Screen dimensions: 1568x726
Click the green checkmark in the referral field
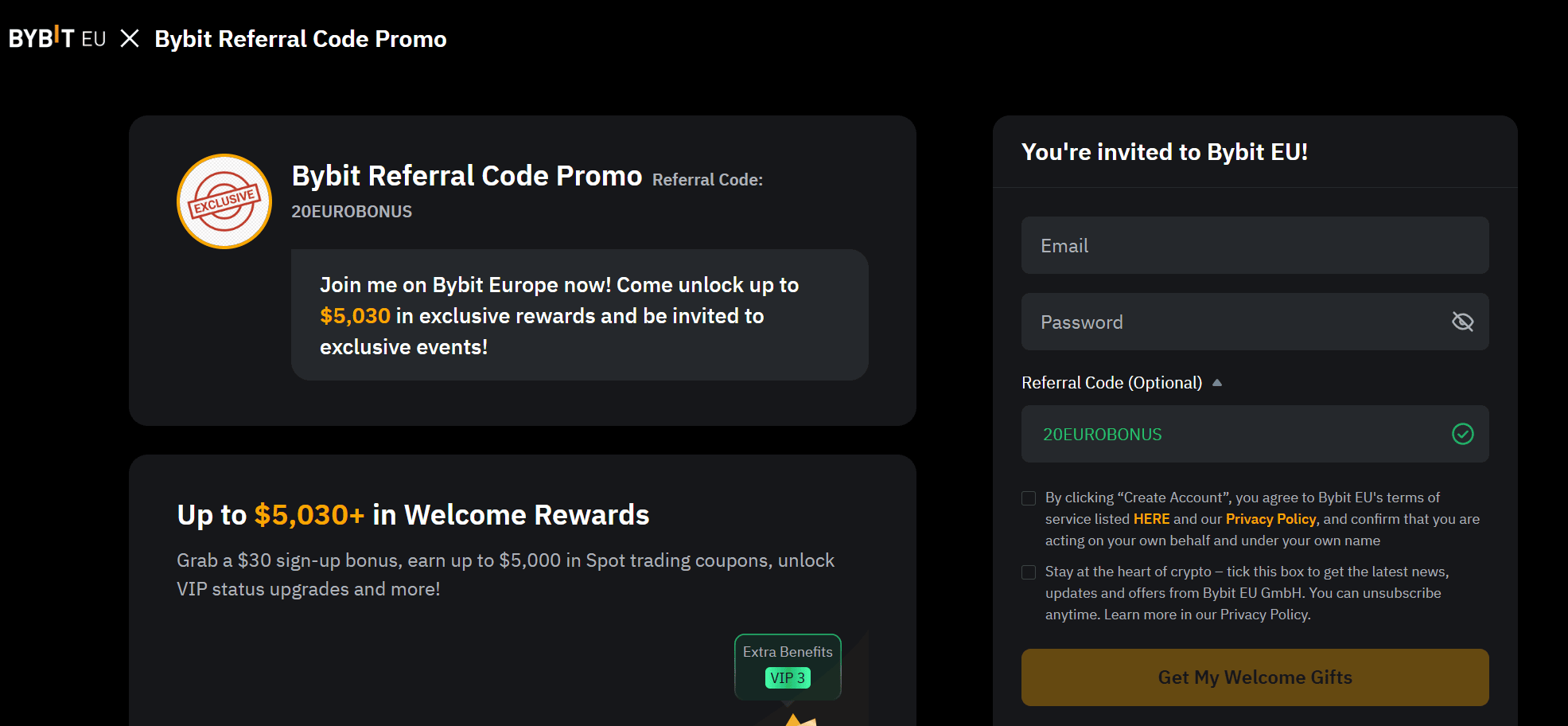click(x=1462, y=435)
